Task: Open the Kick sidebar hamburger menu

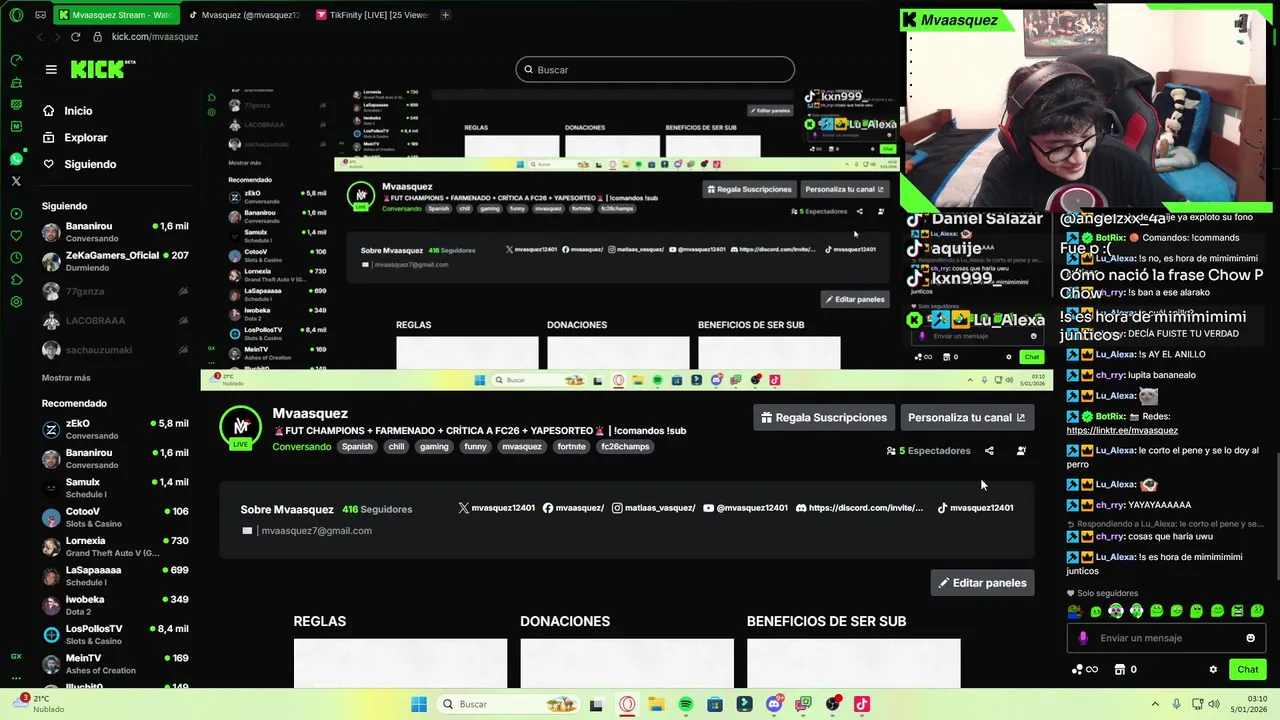Action: [x=51, y=69]
